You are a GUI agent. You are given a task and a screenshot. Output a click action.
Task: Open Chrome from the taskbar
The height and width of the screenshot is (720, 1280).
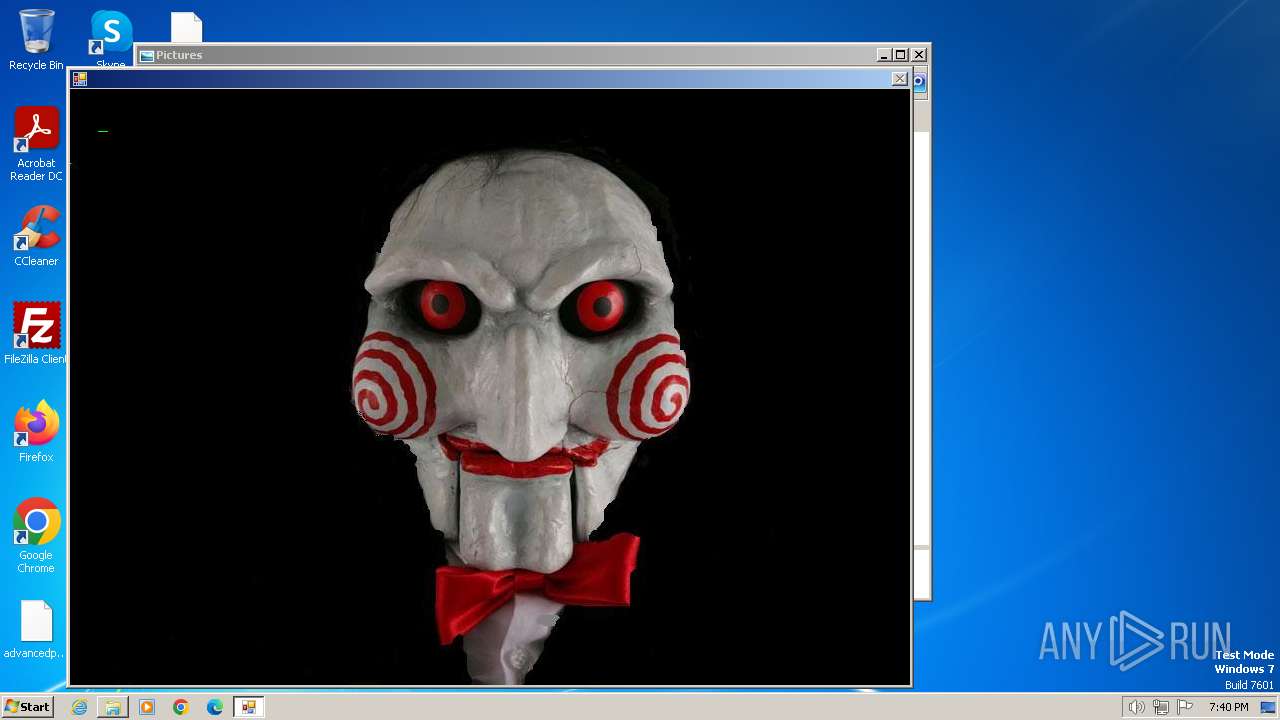181,707
